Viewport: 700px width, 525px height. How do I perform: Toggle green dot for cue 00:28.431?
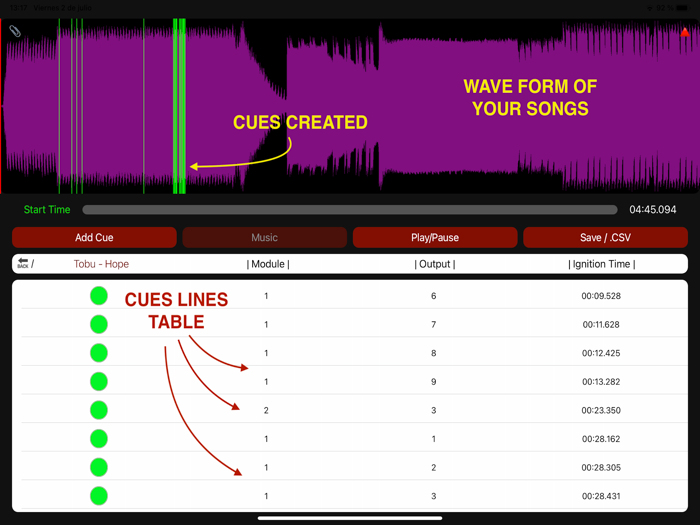click(x=99, y=496)
